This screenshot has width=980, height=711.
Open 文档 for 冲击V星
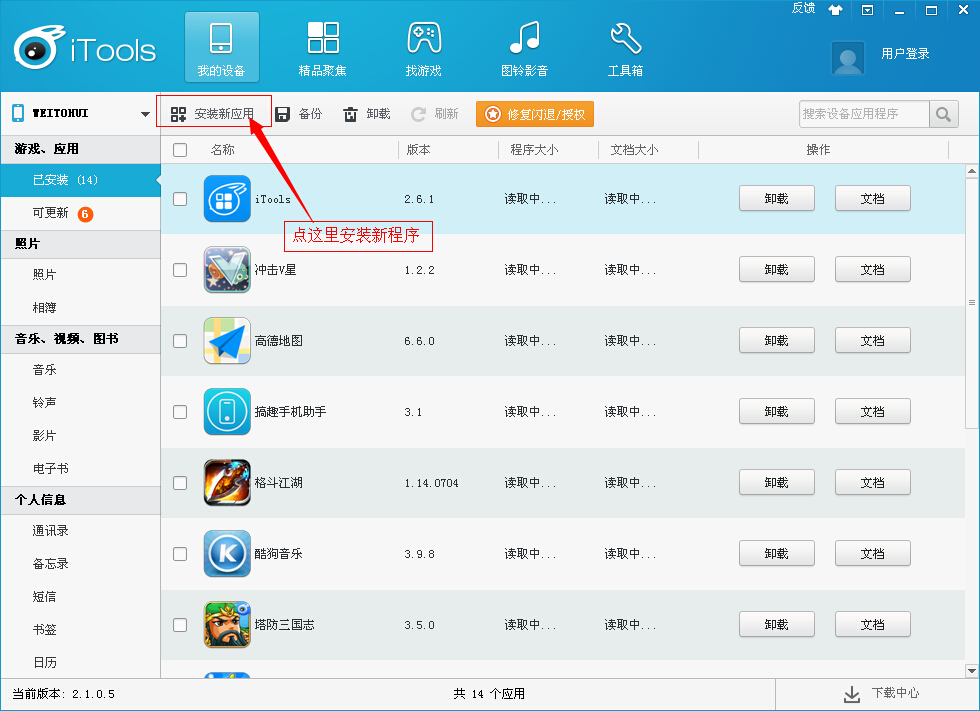coord(872,270)
